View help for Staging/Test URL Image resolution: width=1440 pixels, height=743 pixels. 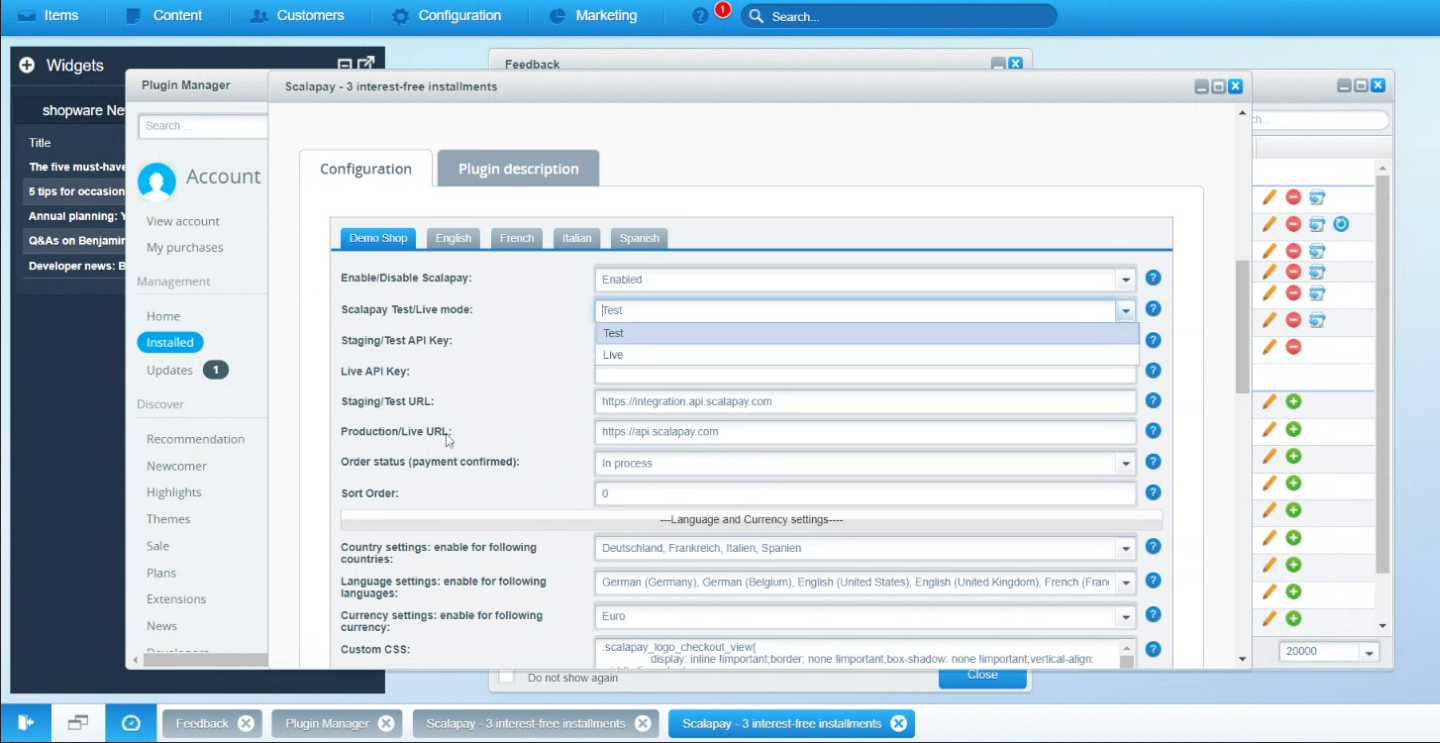(1153, 401)
